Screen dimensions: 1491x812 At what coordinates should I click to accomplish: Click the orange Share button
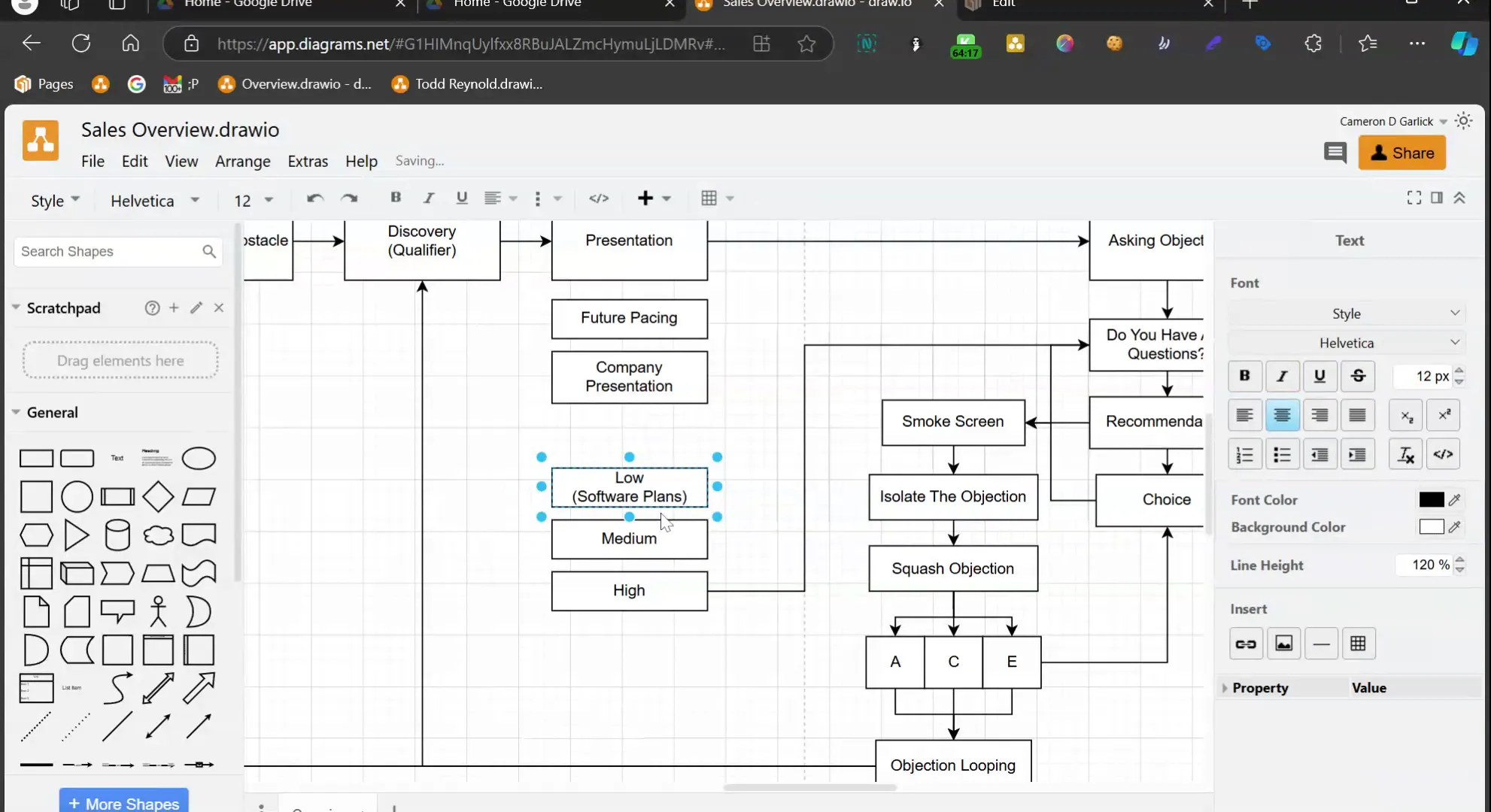click(x=1401, y=153)
